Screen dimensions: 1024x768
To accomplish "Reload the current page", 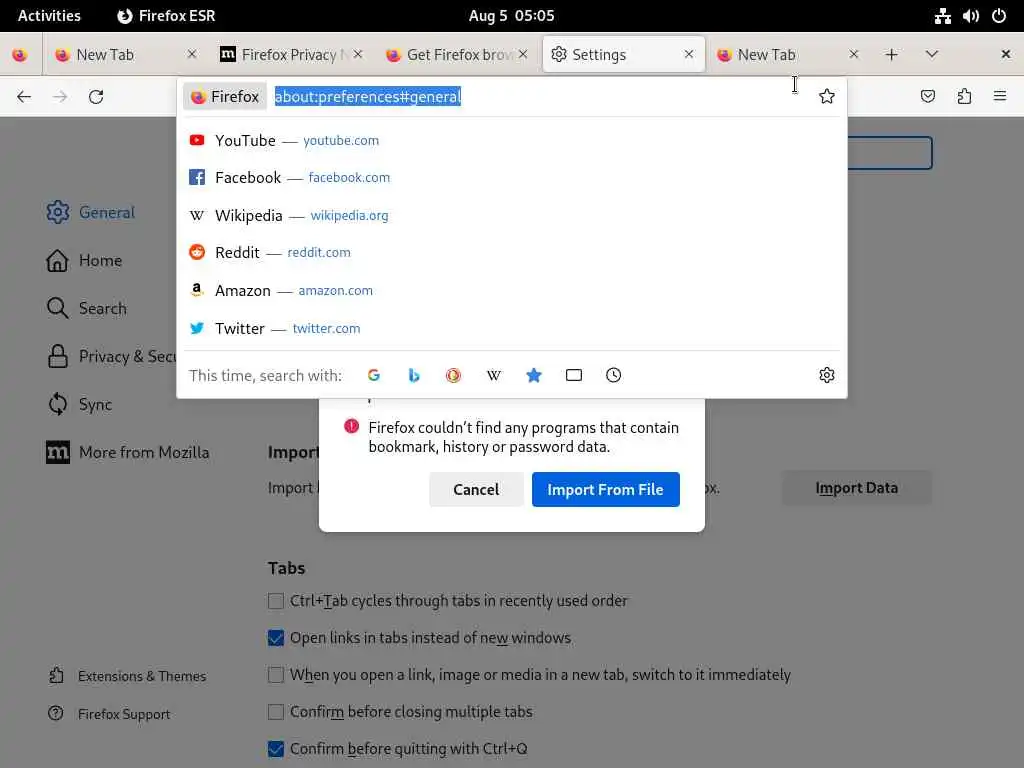I will click(96, 97).
